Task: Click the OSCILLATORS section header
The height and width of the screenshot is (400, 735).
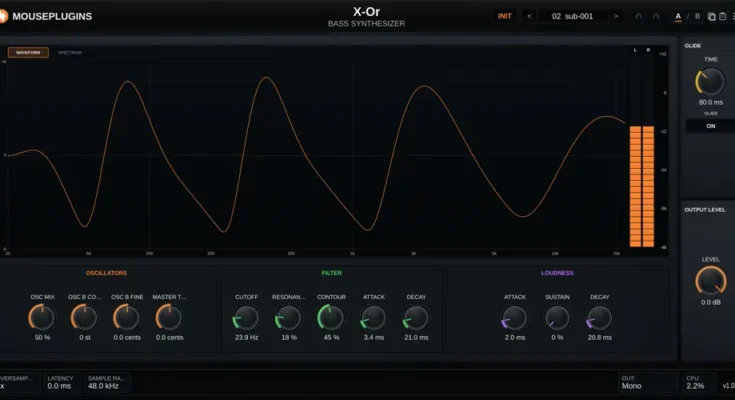Action: pyautogui.click(x=106, y=273)
